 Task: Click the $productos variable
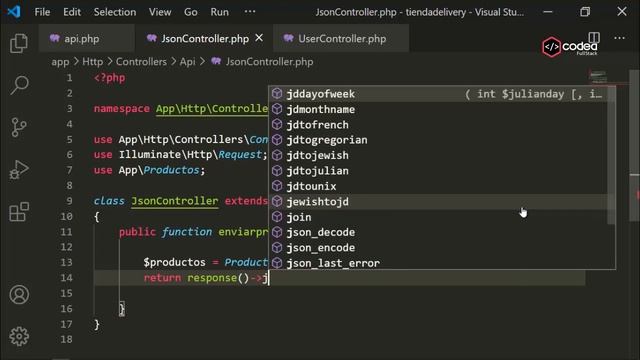(174, 262)
